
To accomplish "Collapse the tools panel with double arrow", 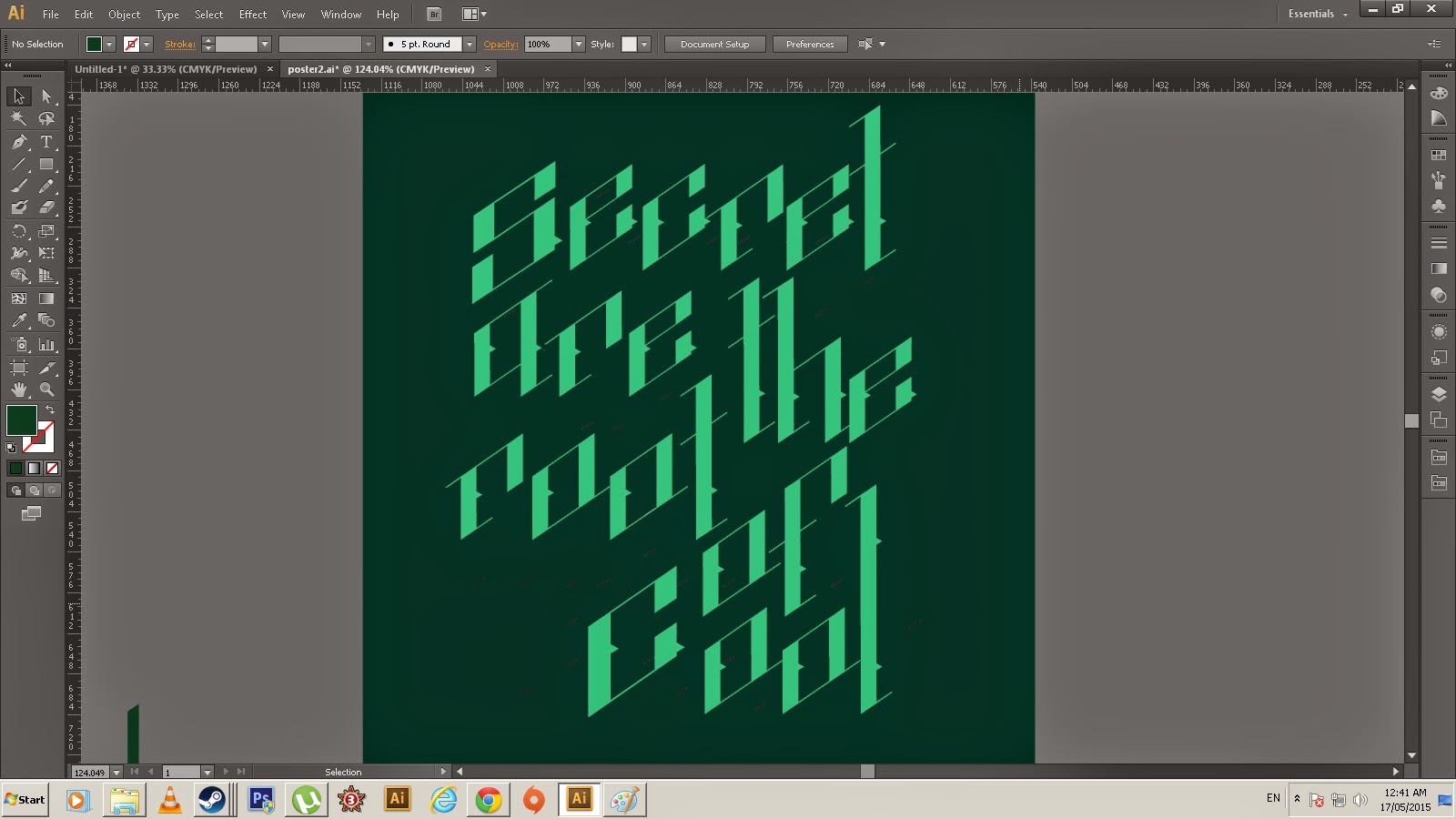I will pyautogui.click(x=8, y=65).
